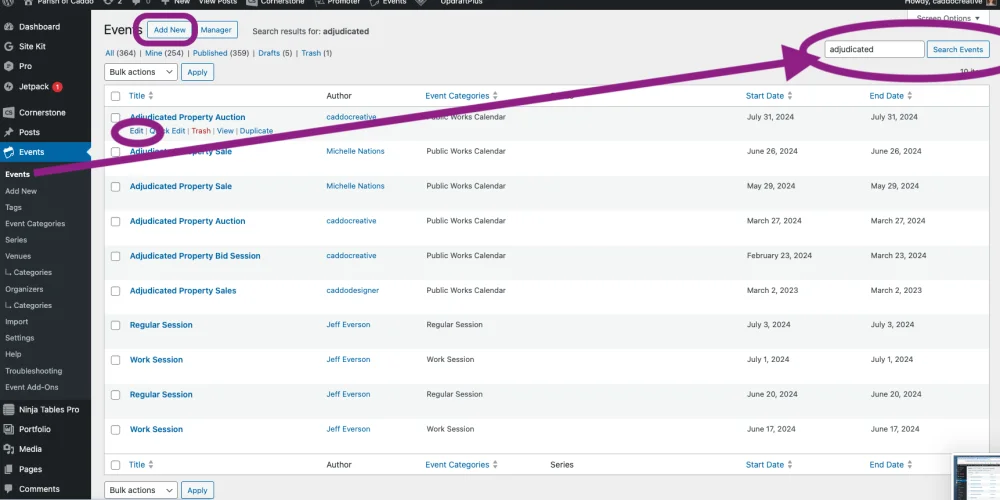This screenshot has width=1000, height=500.
Task: Select the Ninja Tables Pro icon
Action: [x=9, y=409]
